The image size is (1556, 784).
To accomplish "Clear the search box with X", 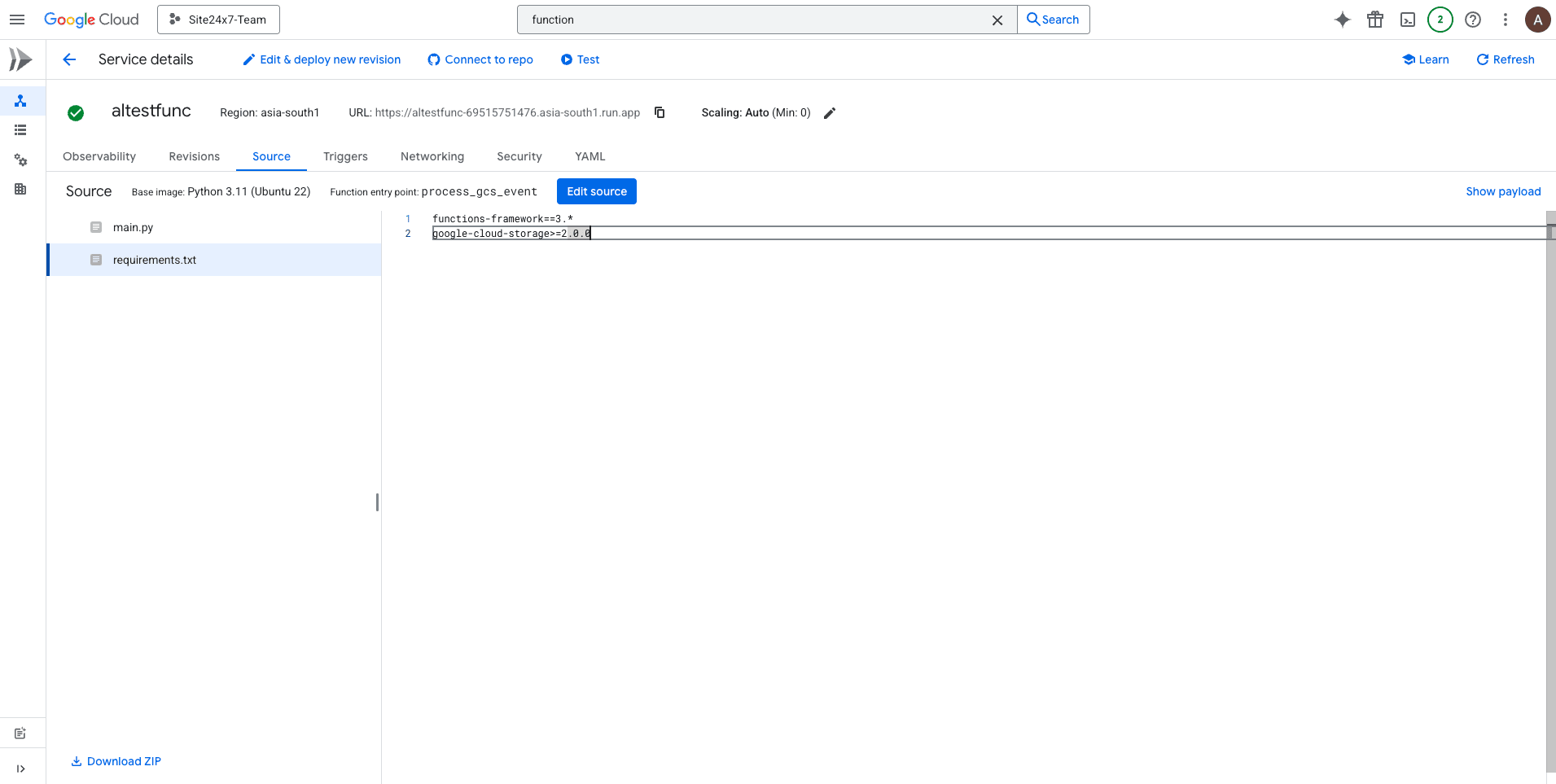I will (997, 20).
